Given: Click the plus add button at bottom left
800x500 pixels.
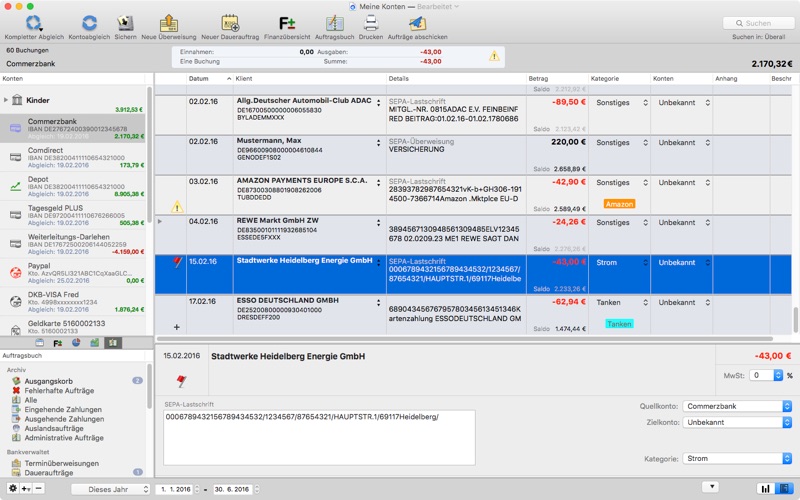Looking at the screenshot, I should click(x=26, y=488).
